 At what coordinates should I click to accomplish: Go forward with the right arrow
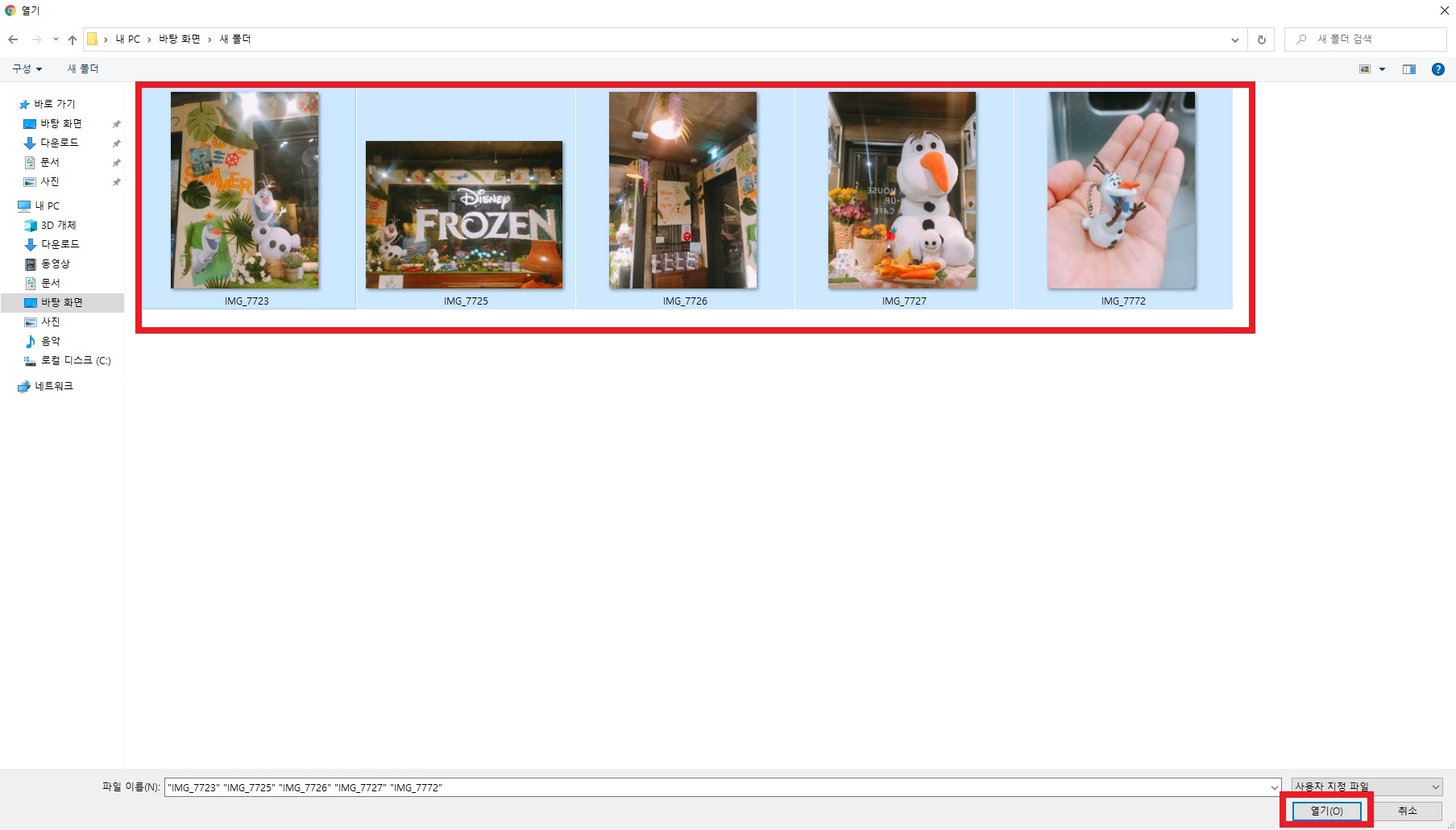coord(37,39)
